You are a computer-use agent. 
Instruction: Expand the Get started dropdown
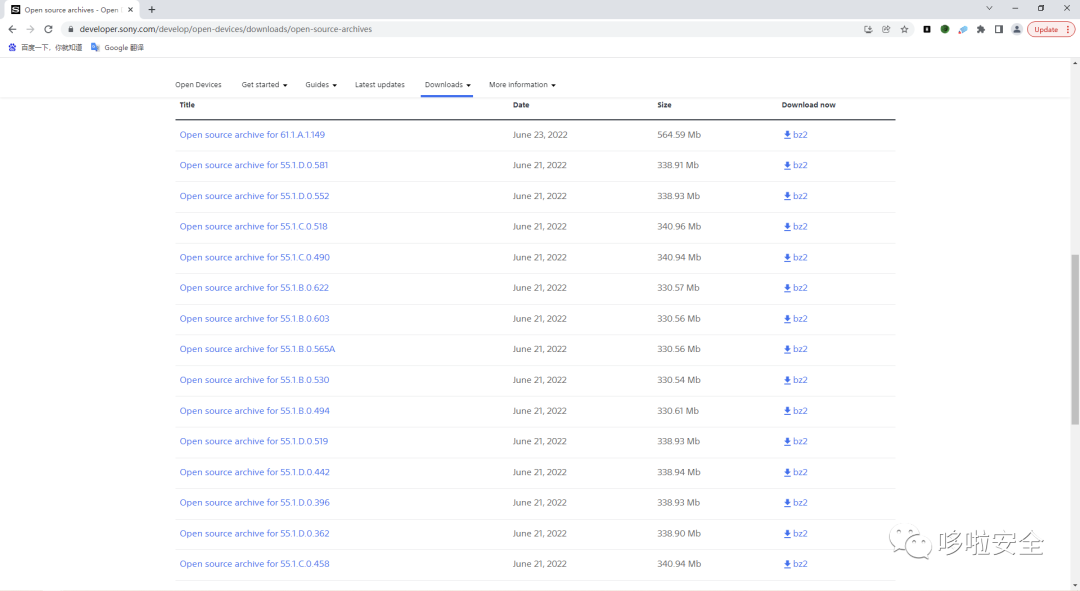pyautogui.click(x=264, y=85)
